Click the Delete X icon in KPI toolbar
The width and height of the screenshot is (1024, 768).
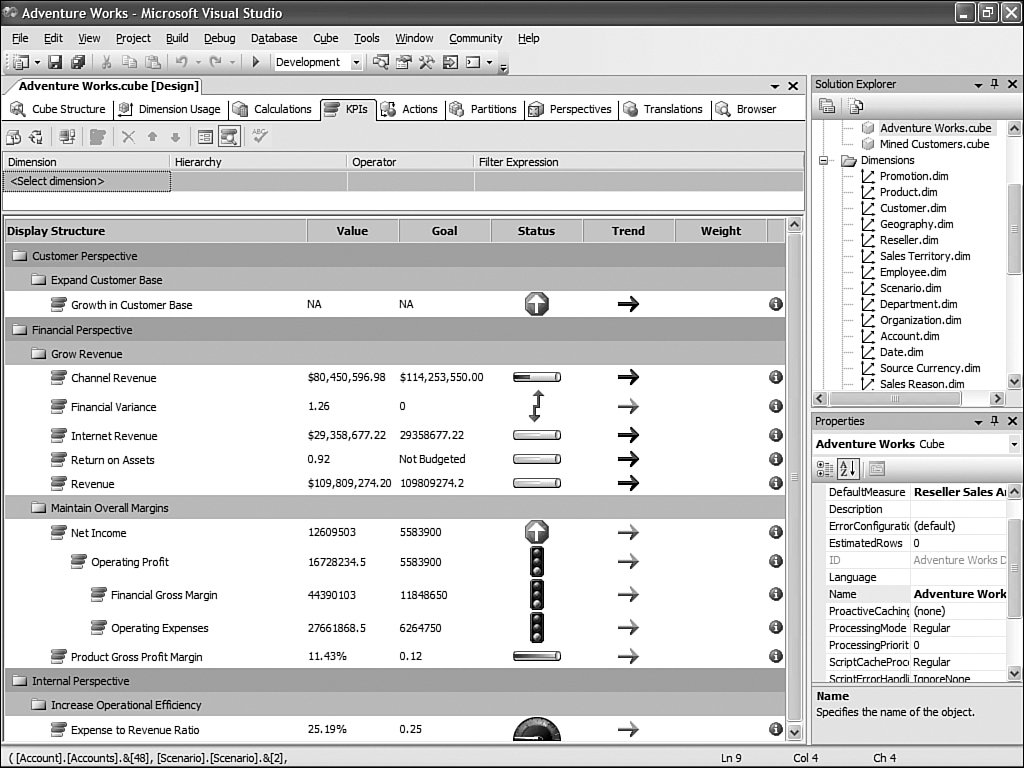pos(129,136)
